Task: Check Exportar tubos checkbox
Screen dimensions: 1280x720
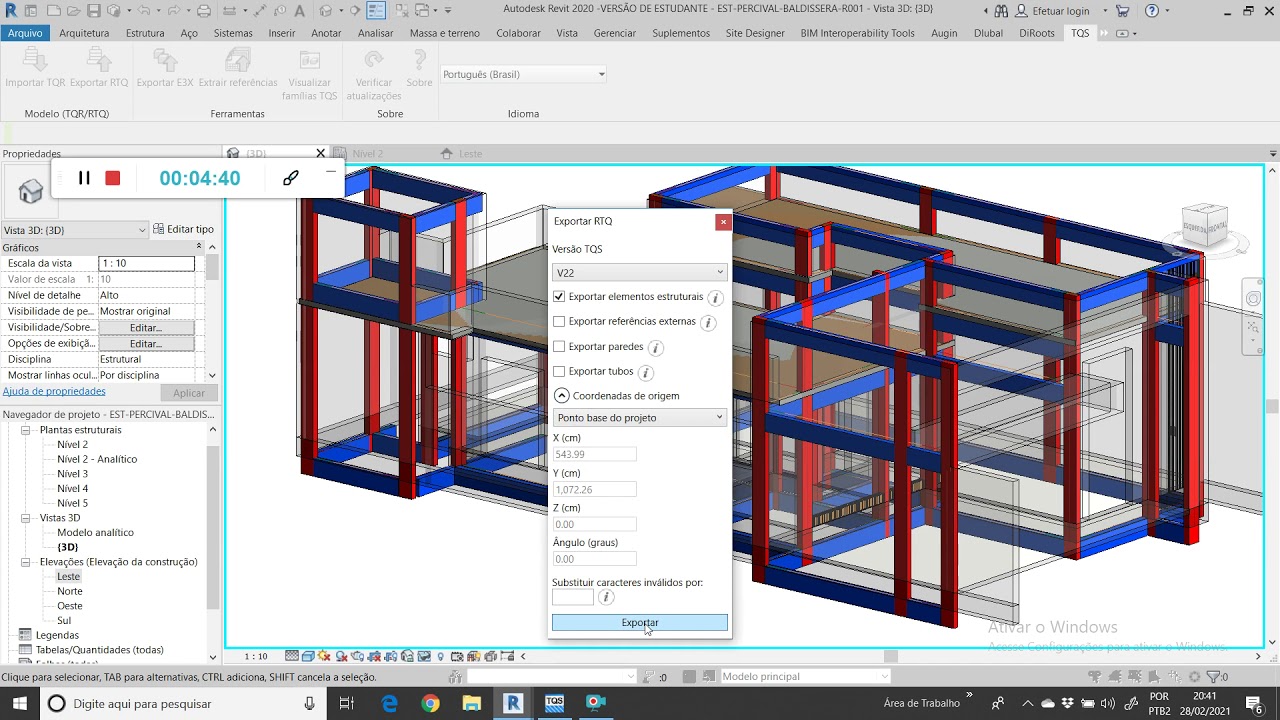Action: click(559, 372)
